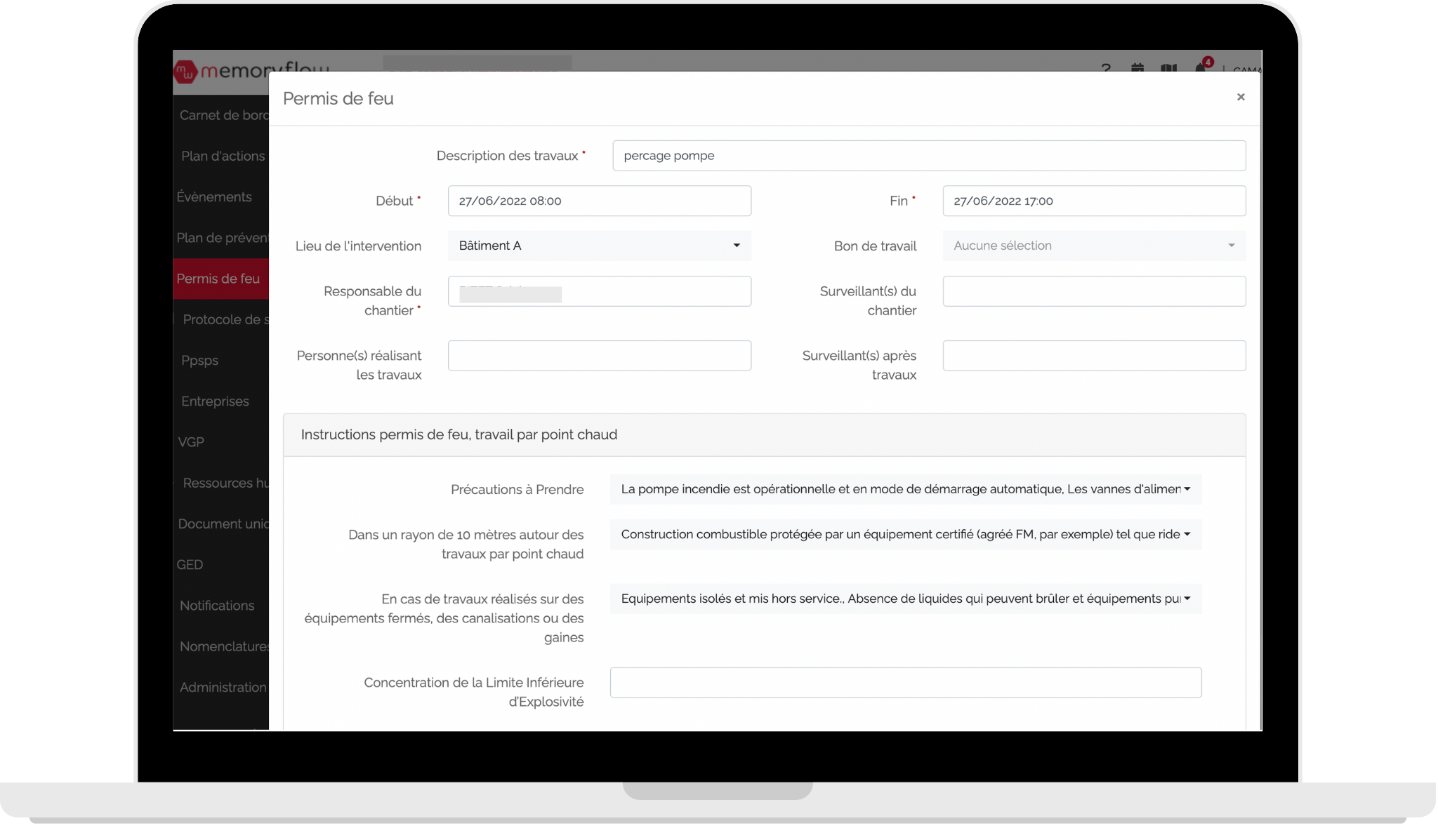The image size is (1438, 840).
Task: Click the GED sidebar icon
Action: pyautogui.click(x=190, y=564)
